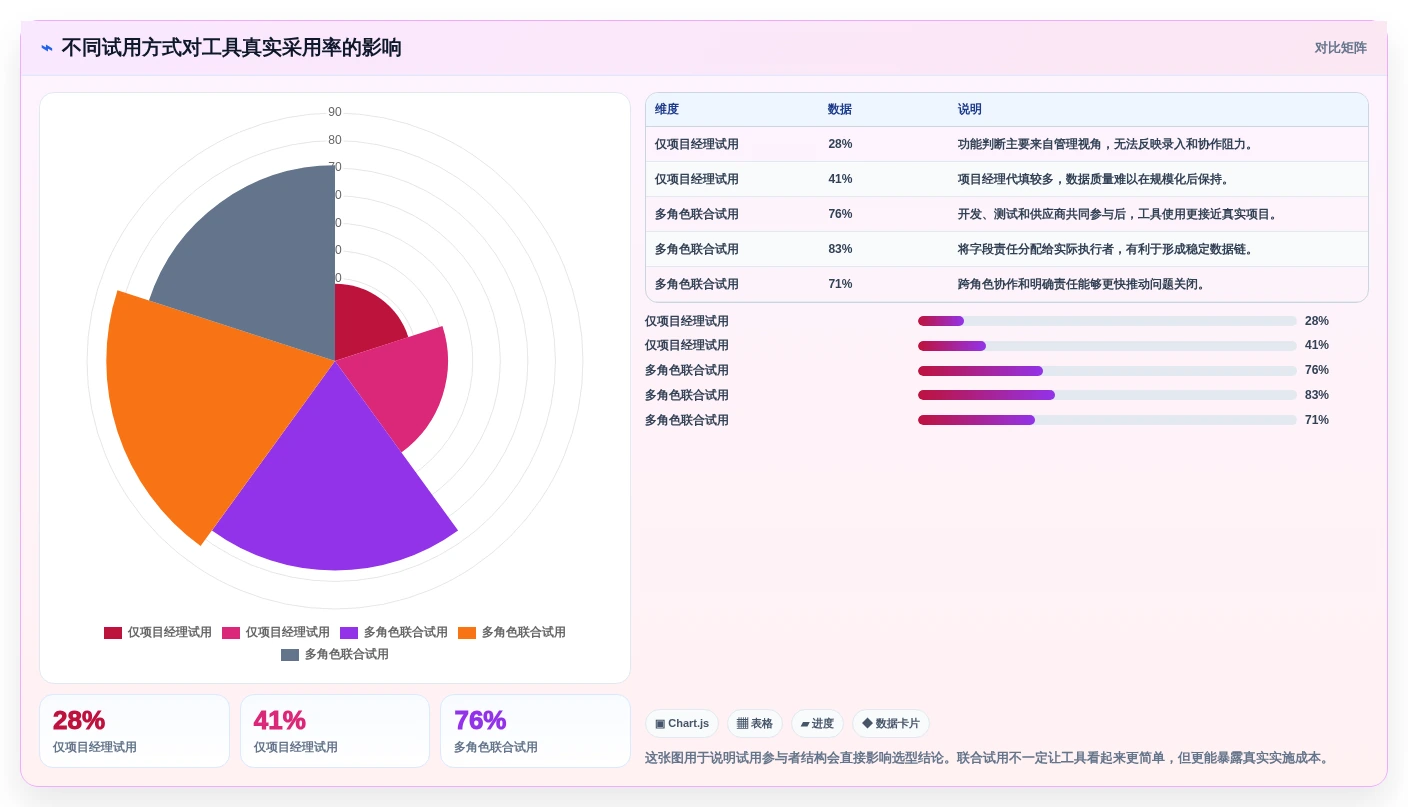1408x807 pixels.
Task: Click the 数据卡片 tag chip
Action: pyautogui.click(x=891, y=724)
